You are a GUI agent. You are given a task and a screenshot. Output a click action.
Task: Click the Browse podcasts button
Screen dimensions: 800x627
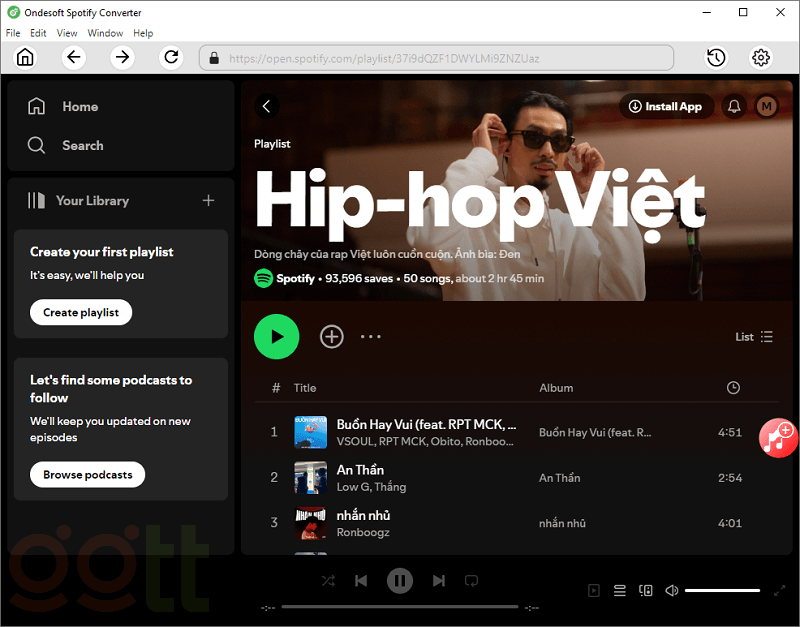[87, 474]
